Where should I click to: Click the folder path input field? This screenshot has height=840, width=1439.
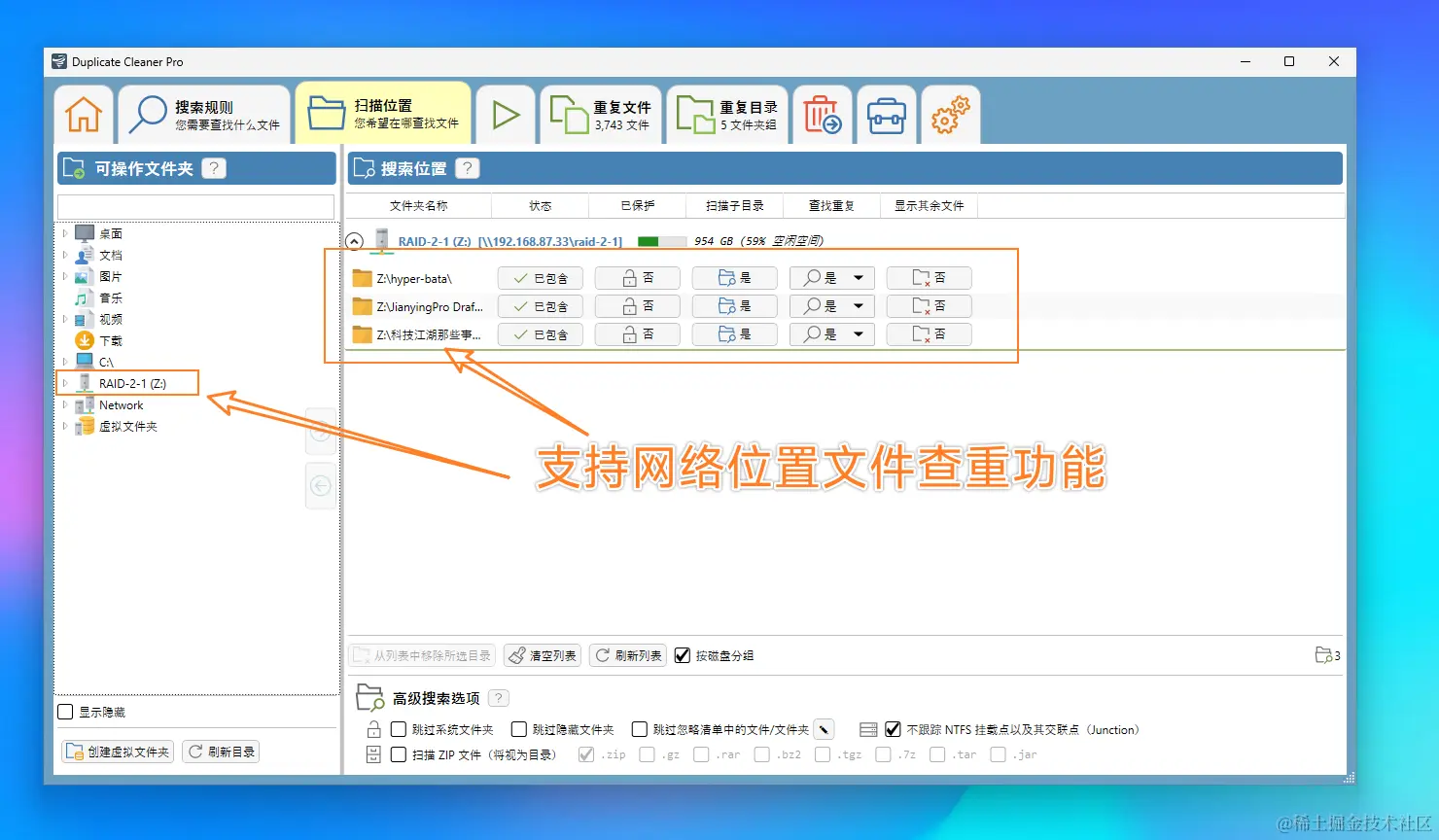coord(196,206)
